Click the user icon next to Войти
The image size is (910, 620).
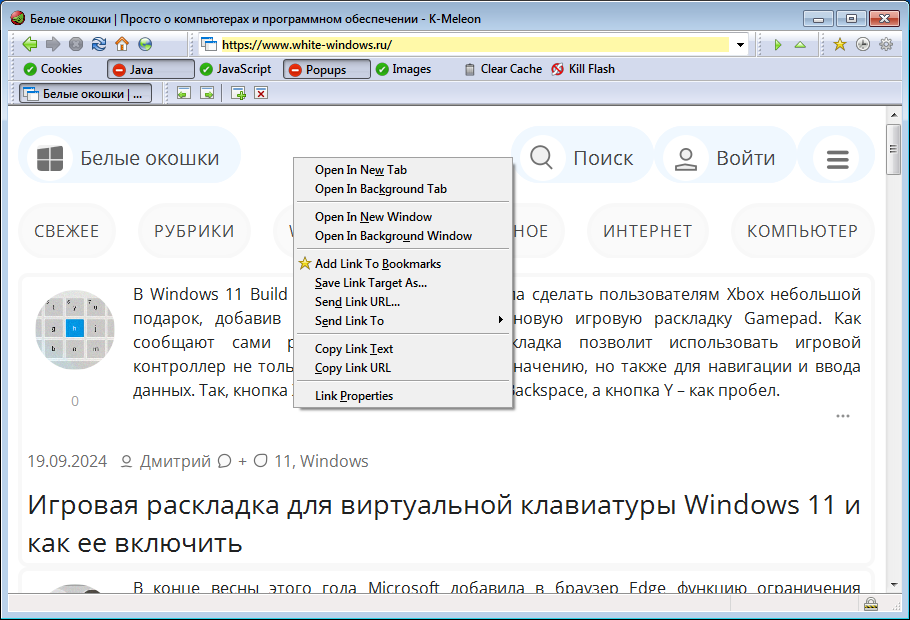tap(685, 158)
